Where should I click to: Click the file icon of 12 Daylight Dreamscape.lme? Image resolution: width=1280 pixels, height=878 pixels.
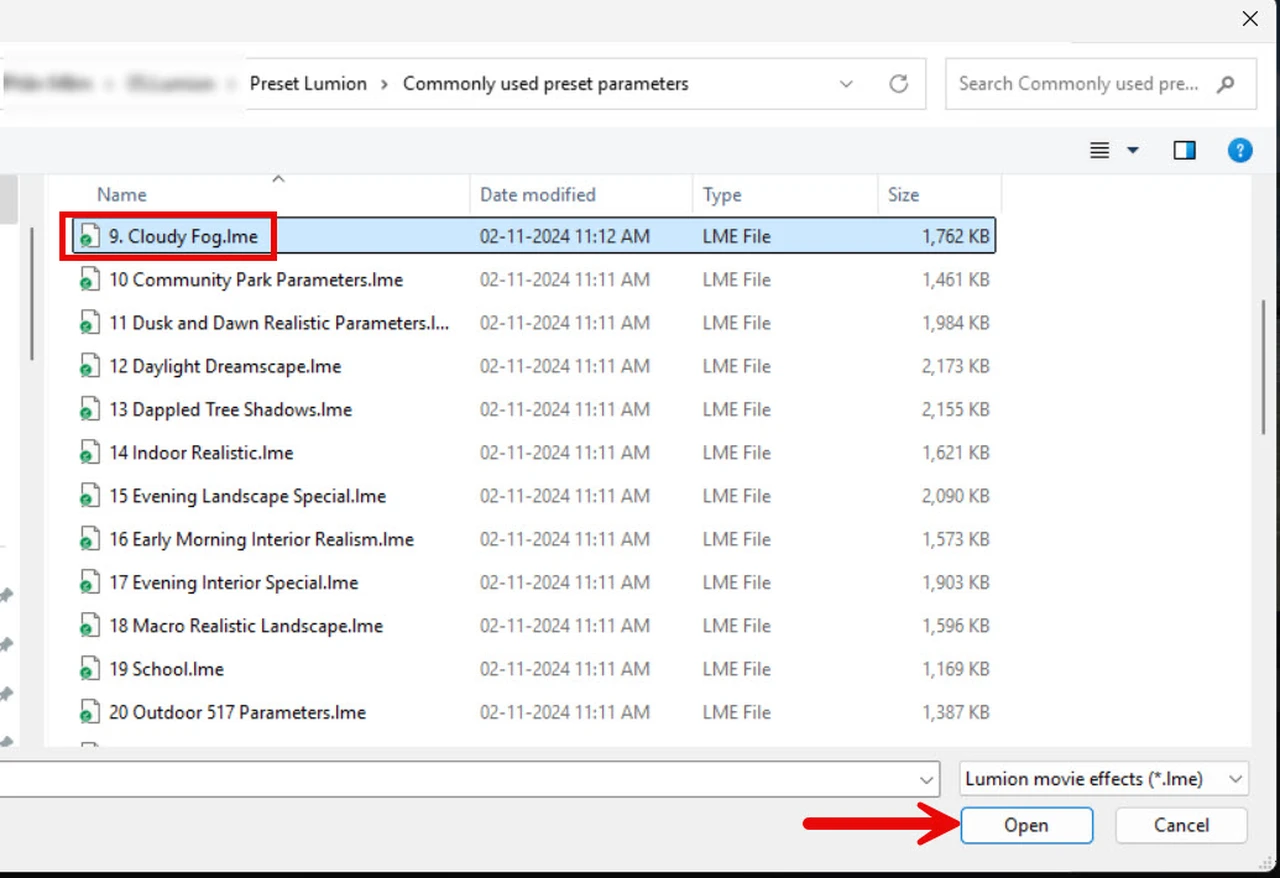click(89, 366)
